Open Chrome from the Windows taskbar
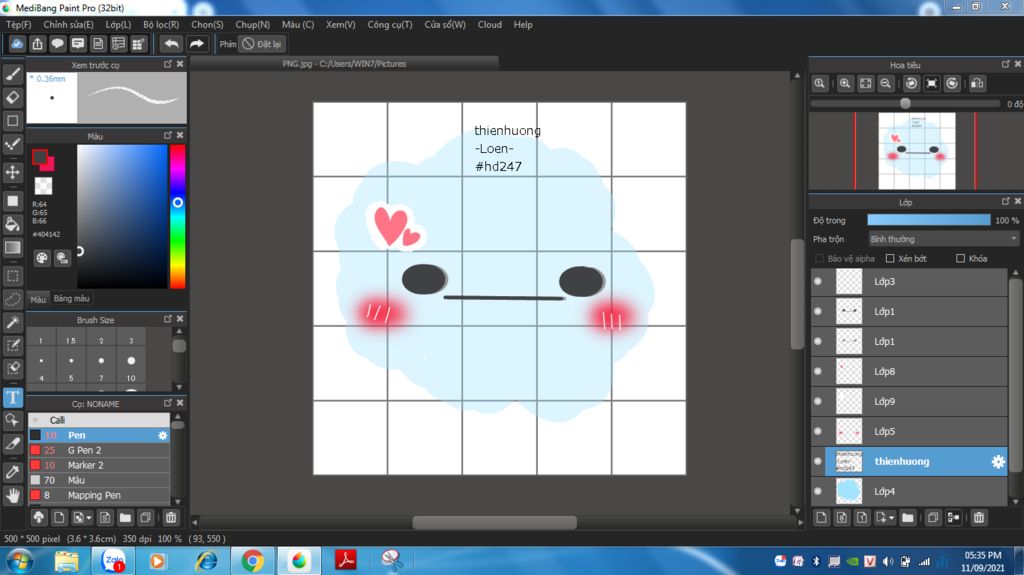1024x575 pixels. point(252,561)
